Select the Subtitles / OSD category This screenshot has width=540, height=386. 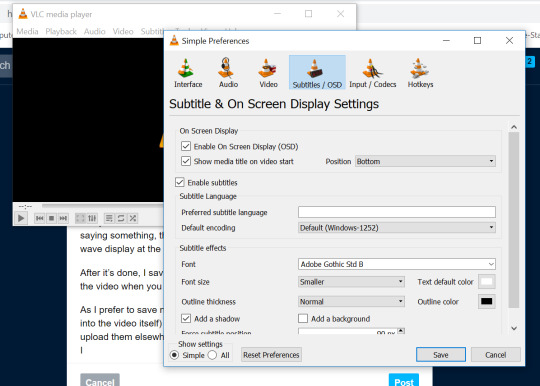[317, 73]
